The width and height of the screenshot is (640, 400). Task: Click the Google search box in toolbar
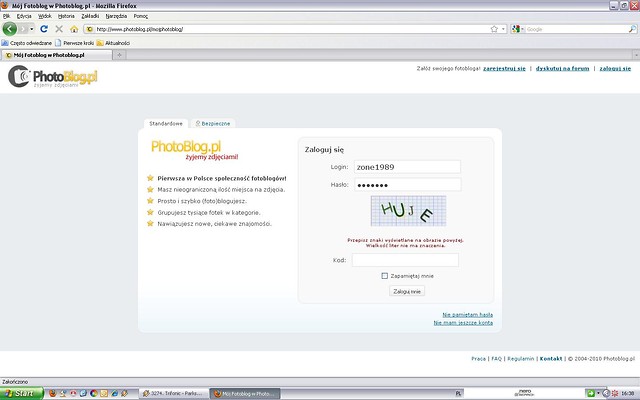point(576,29)
